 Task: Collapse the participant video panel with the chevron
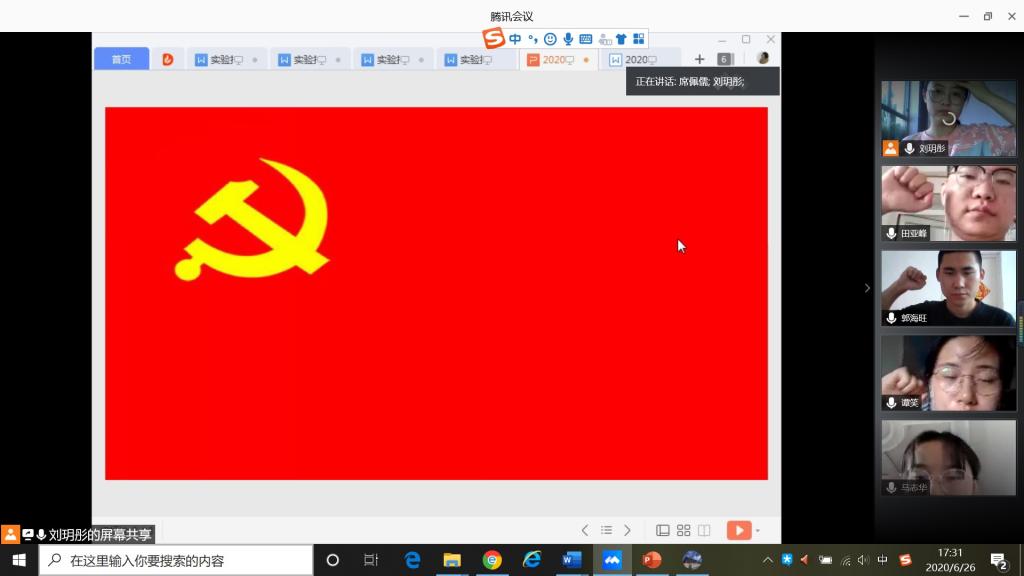pos(867,288)
